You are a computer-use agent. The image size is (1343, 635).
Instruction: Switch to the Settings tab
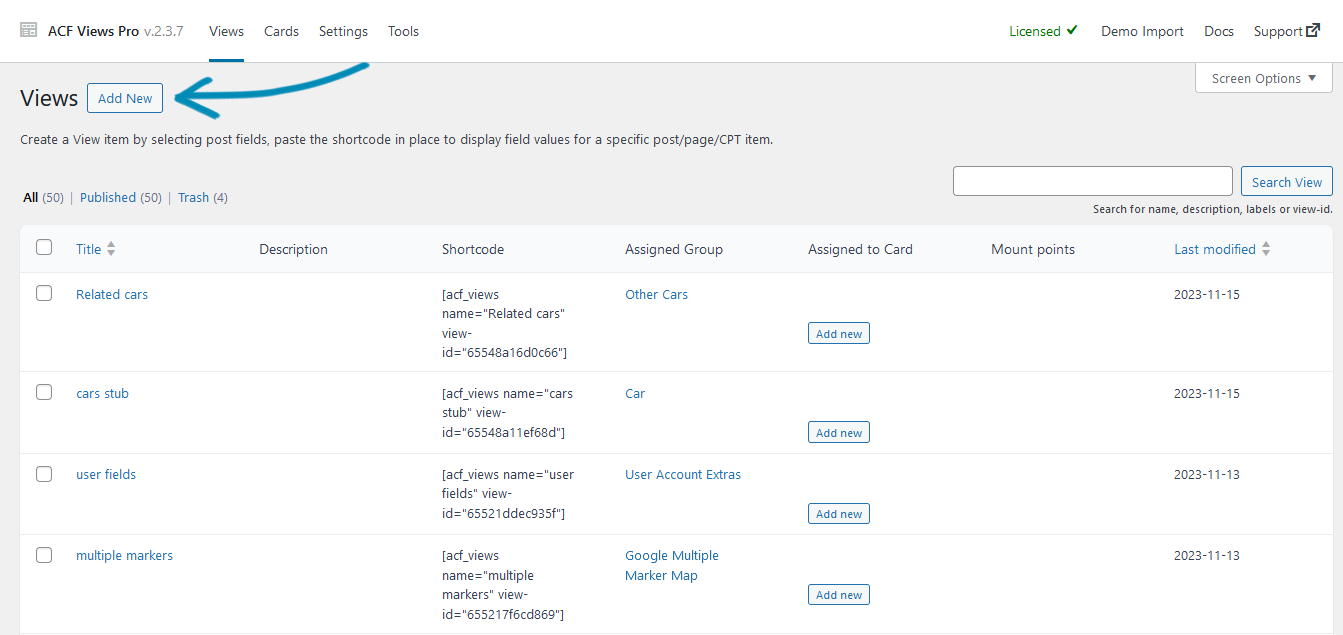click(x=343, y=31)
